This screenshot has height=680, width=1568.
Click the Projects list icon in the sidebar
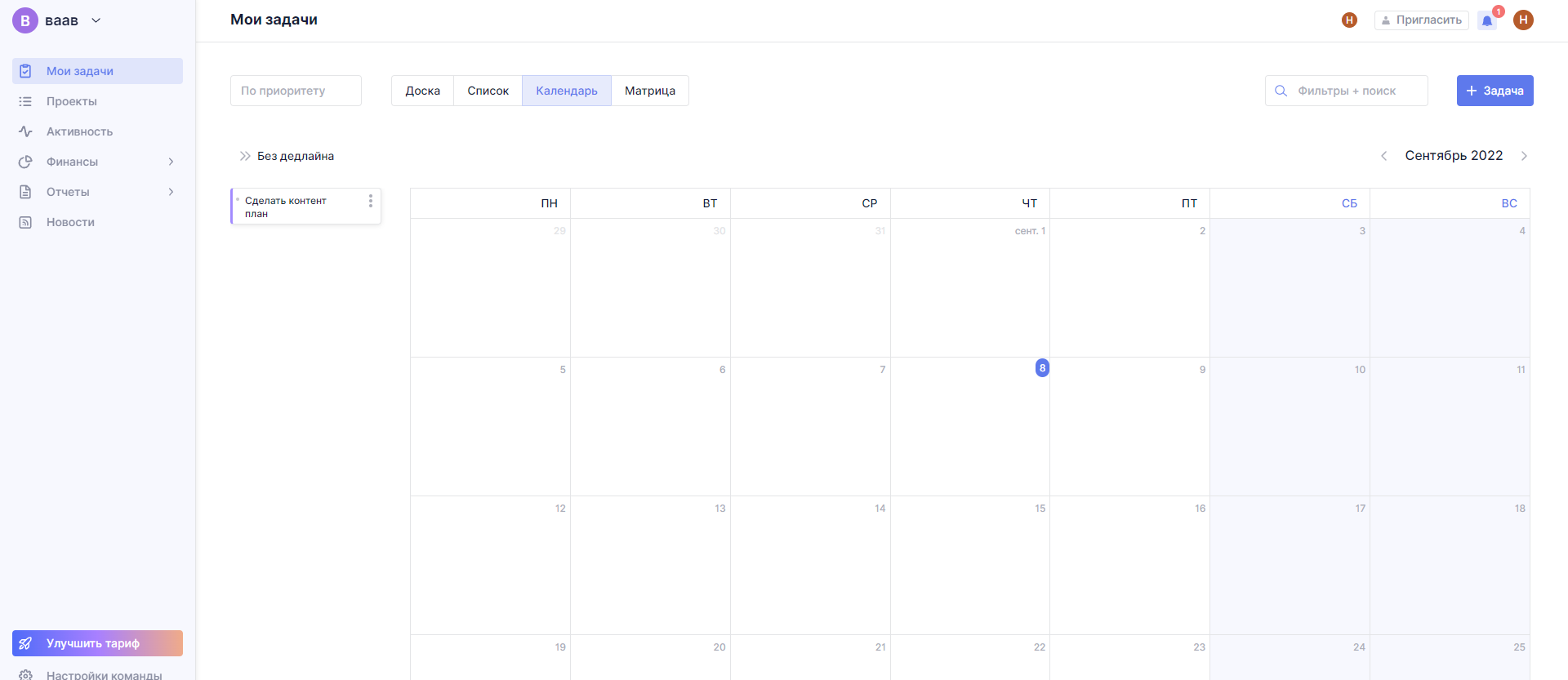[x=25, y=101]
